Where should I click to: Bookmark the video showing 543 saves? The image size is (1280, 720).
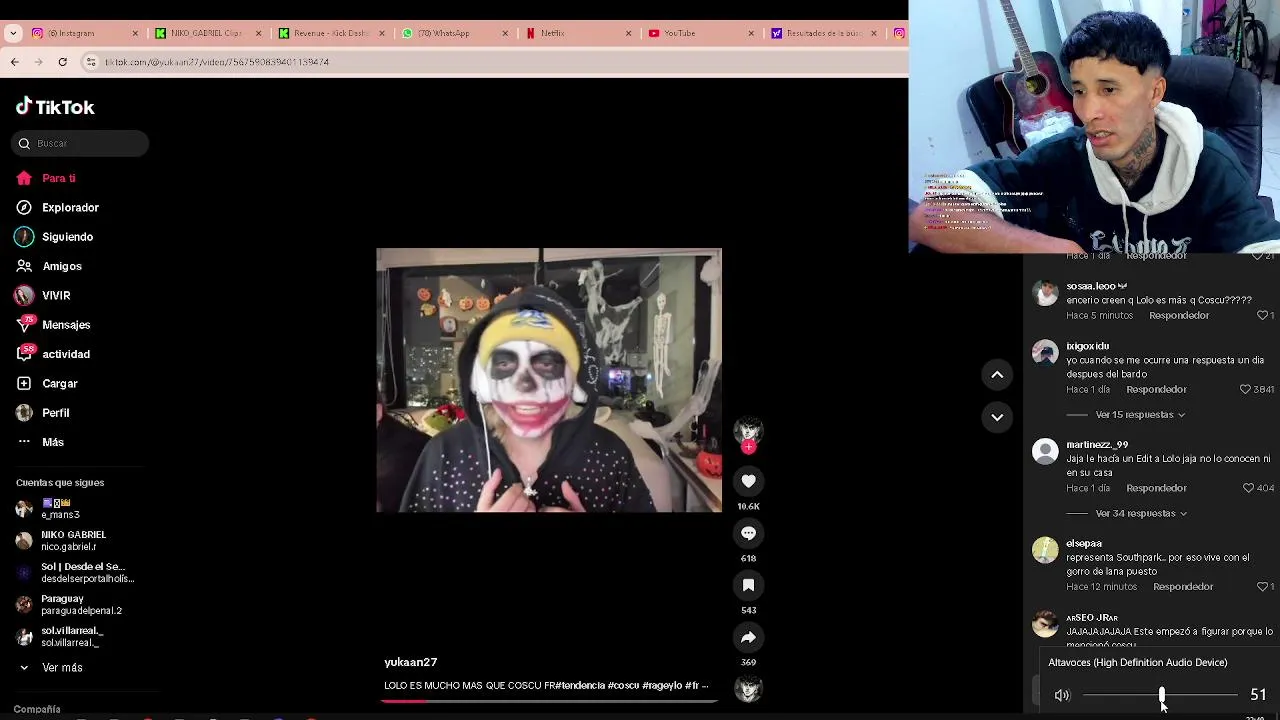point(748,585)
